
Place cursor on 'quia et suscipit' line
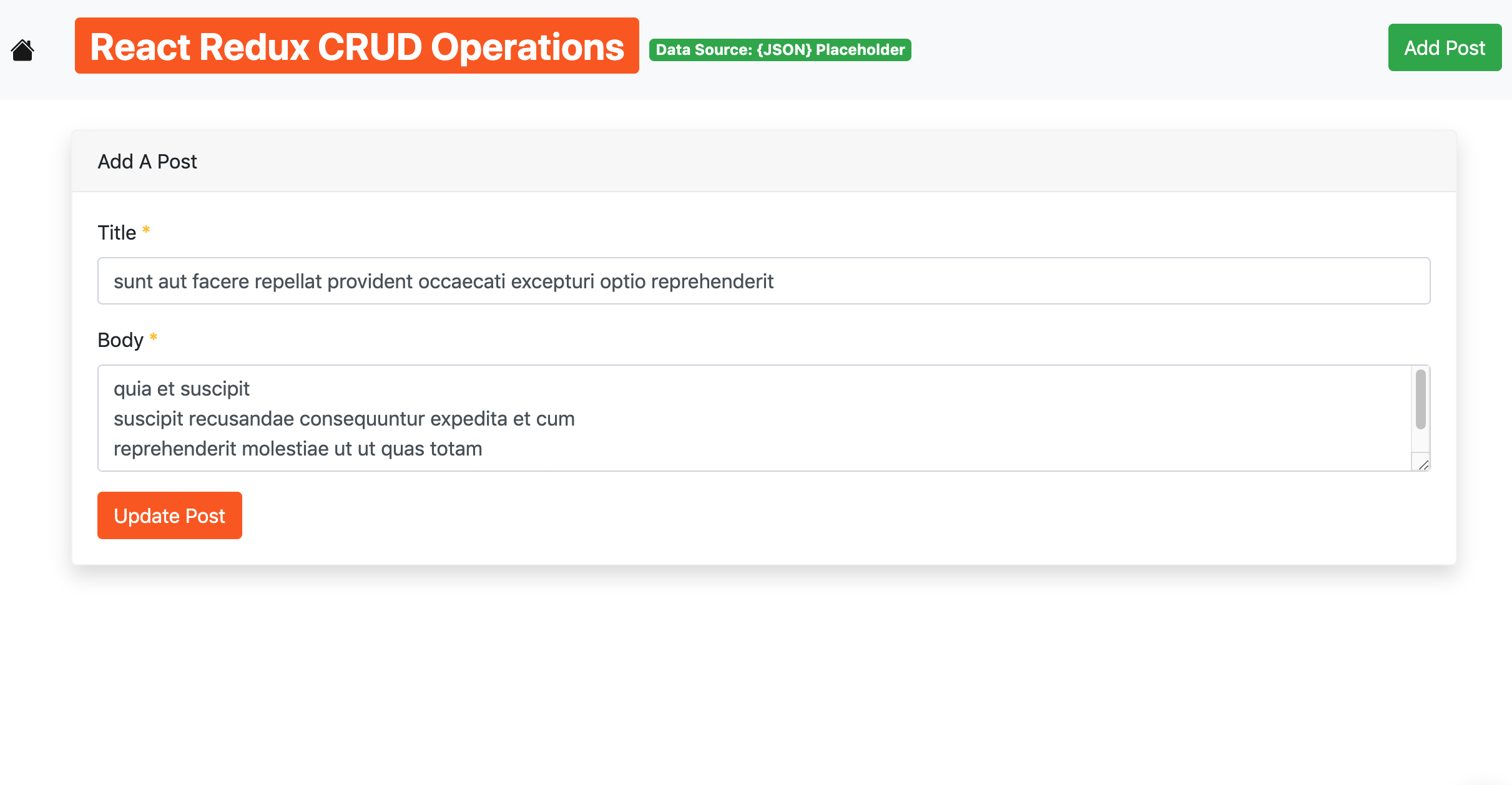[182, 389]
